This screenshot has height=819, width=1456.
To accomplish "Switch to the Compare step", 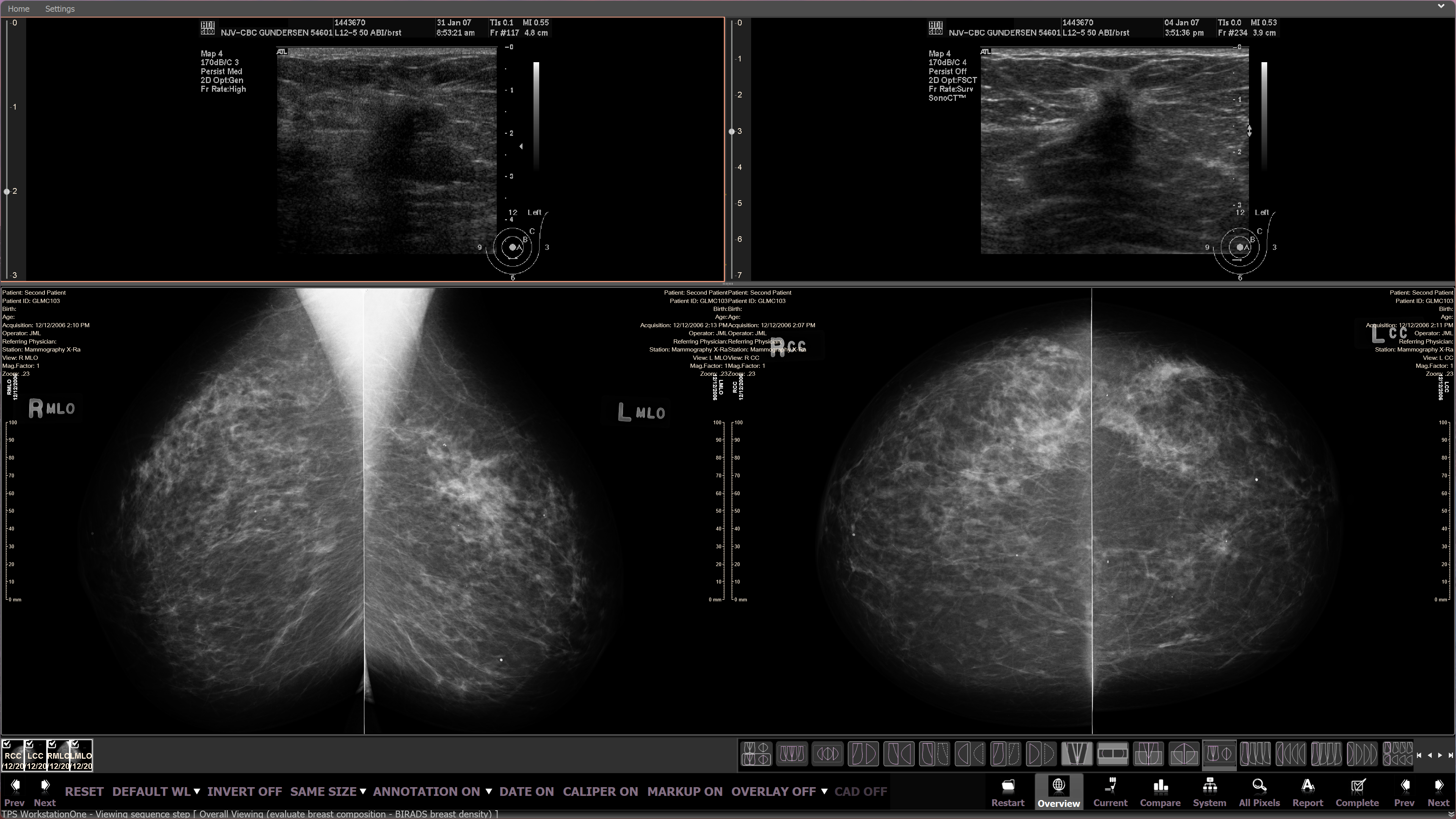I will tap(1160, 792).
